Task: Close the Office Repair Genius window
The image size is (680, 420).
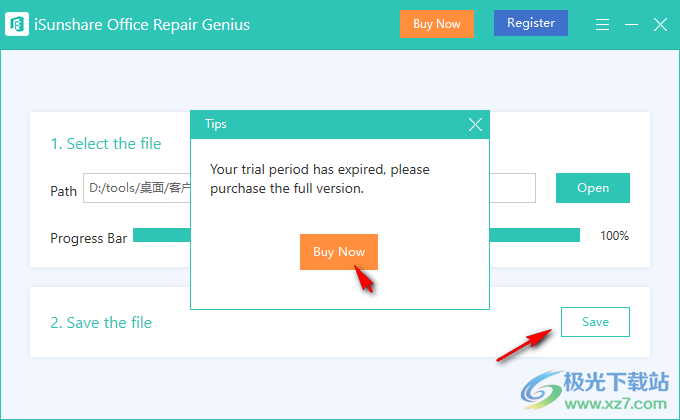Action: click(x=660, y=25)
